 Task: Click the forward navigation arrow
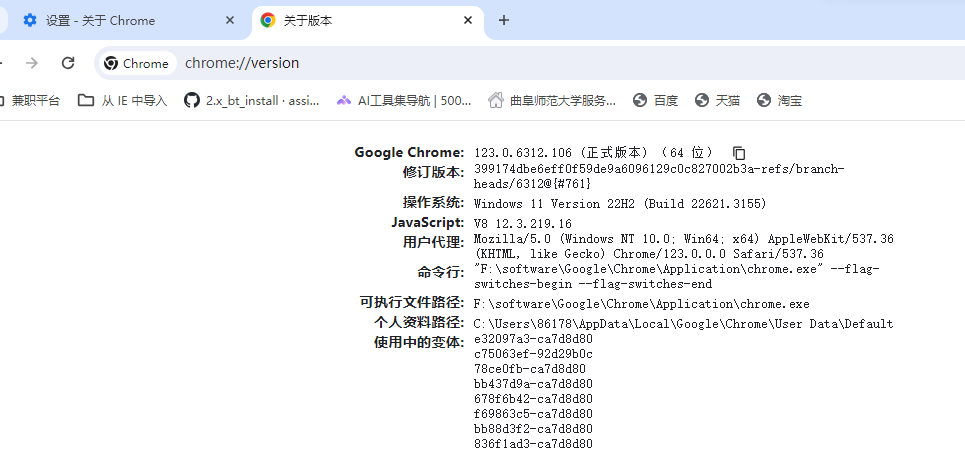[x=32, y=63]
